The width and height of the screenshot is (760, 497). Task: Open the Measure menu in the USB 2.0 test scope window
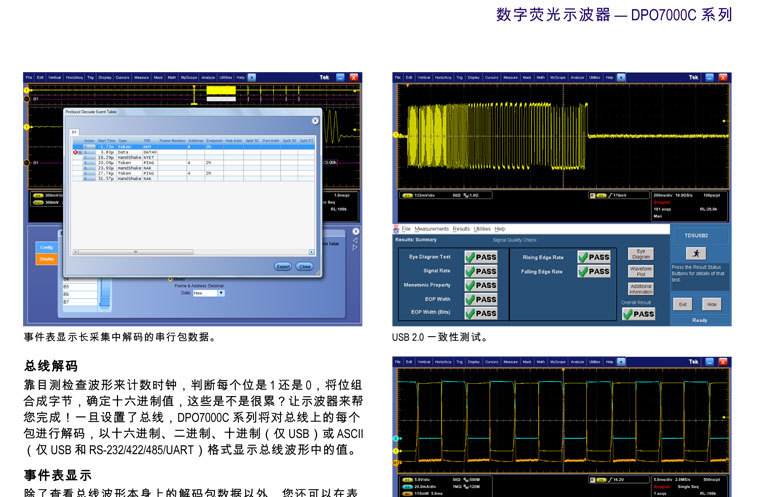click(510, 77)
